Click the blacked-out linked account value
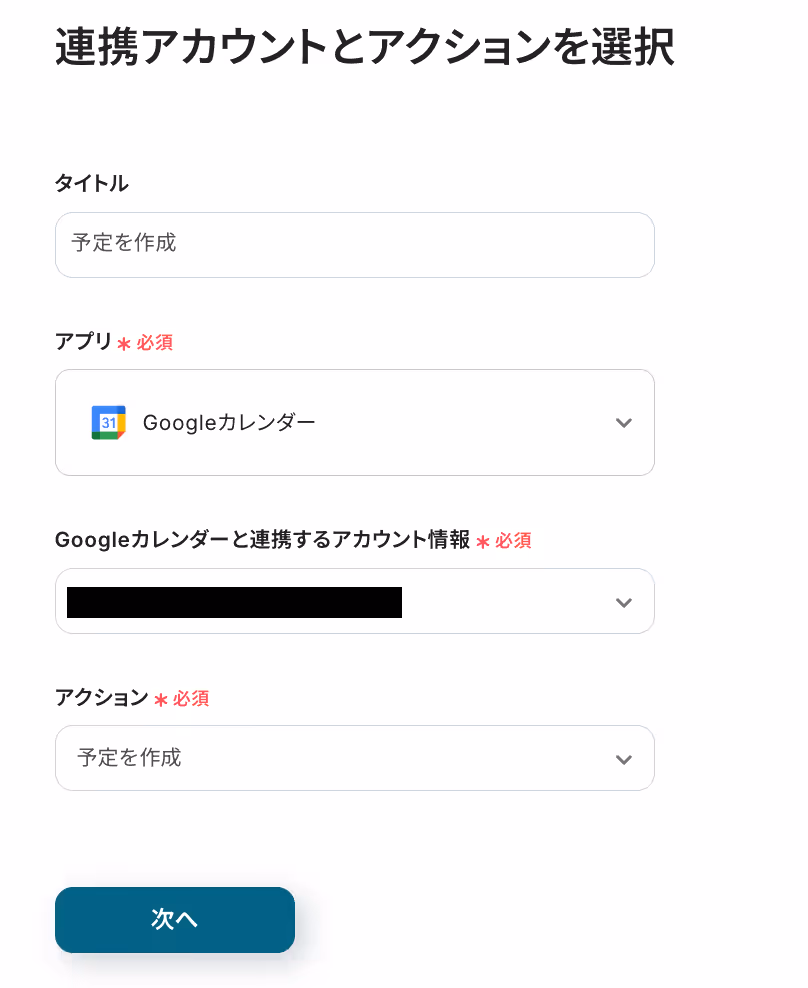Screen dimensions: 808x988 (x=234, y=602)
